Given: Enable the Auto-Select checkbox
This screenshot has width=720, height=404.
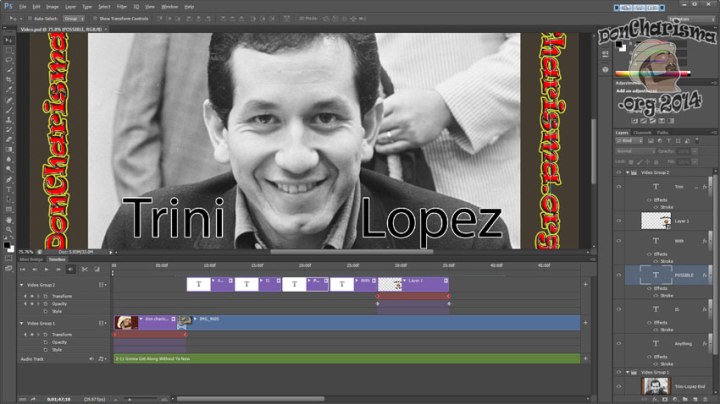Looking at the screenshot, I should click(x=34, y=18).
